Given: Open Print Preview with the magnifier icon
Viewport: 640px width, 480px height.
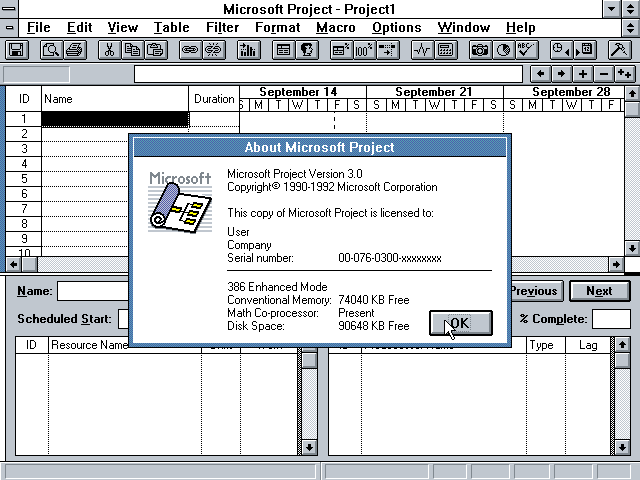Looking at the screenshot, I should [x=50, y=49].
